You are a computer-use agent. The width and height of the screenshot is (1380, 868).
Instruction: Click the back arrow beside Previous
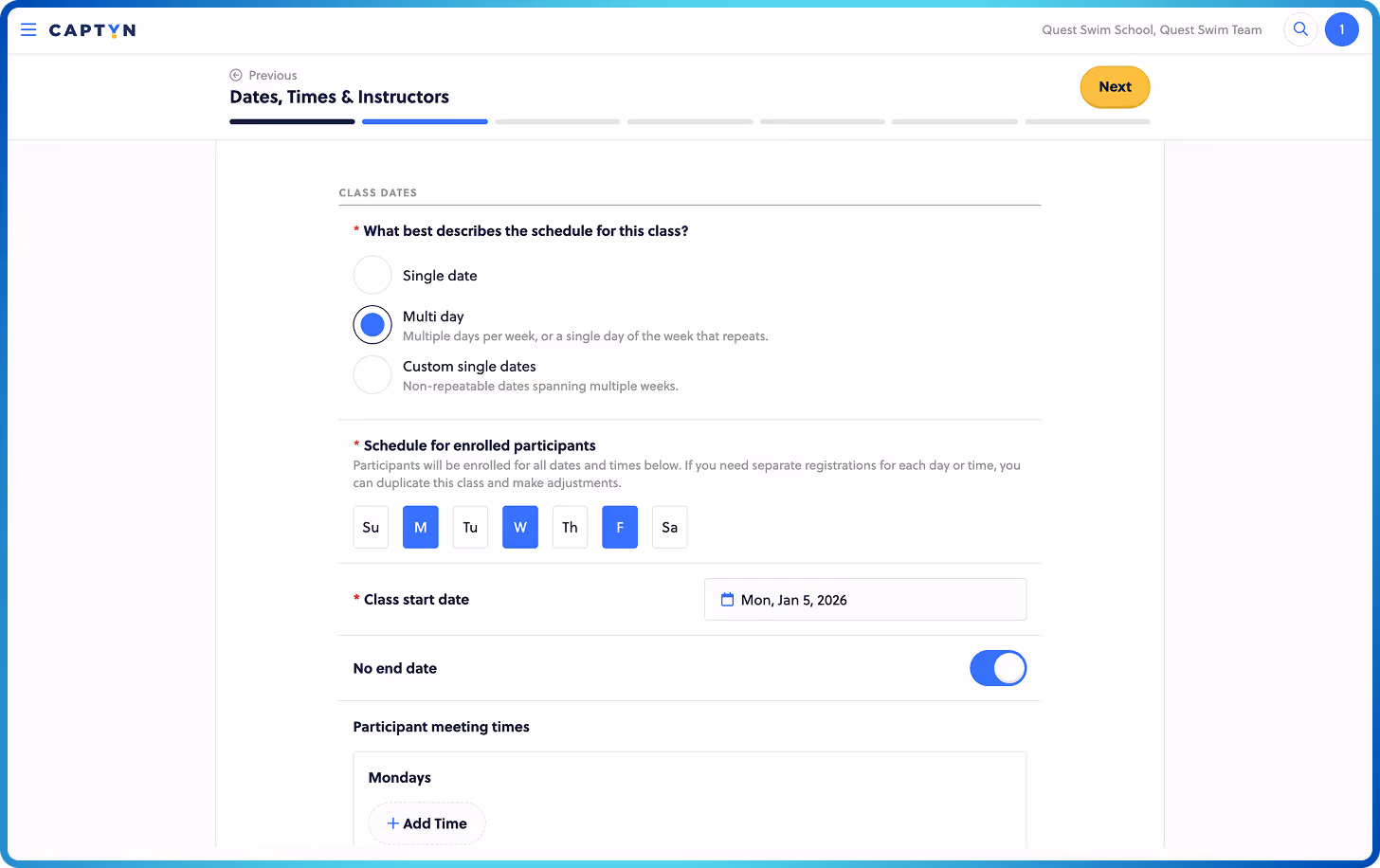click(234, 75)
